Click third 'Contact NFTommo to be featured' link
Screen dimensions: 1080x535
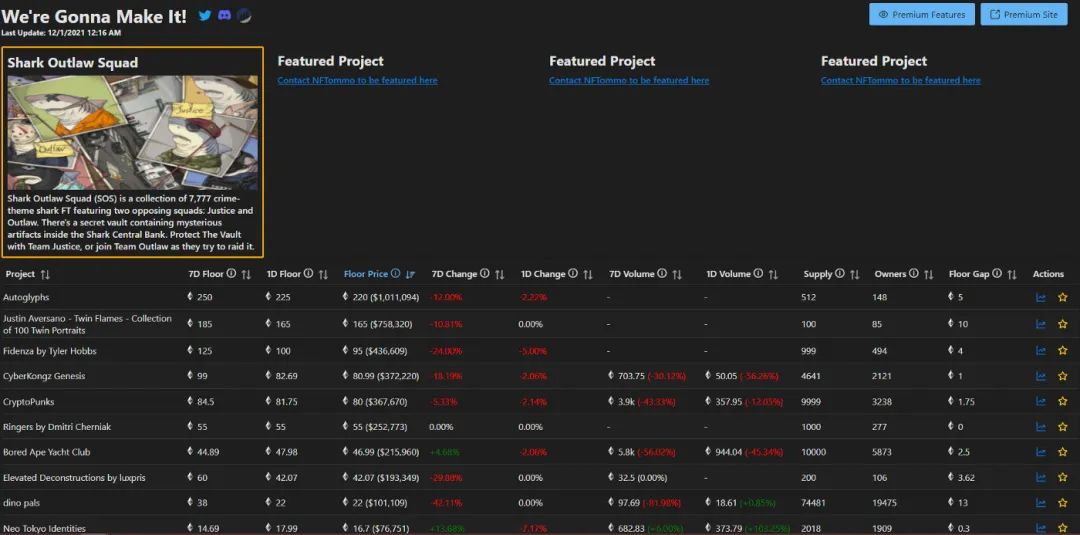click(901, 81)
